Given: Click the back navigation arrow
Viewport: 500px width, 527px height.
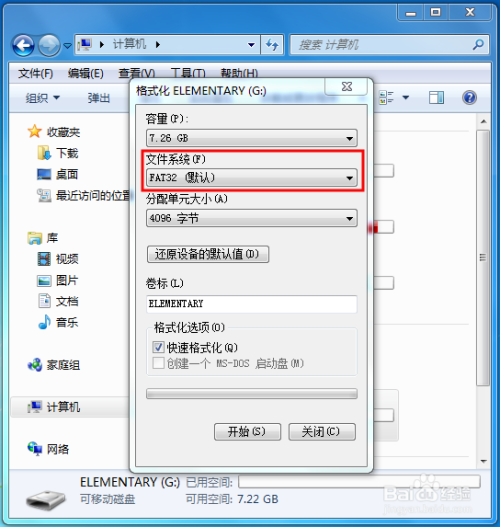Looking at the screenshot, I should (23, 45).
